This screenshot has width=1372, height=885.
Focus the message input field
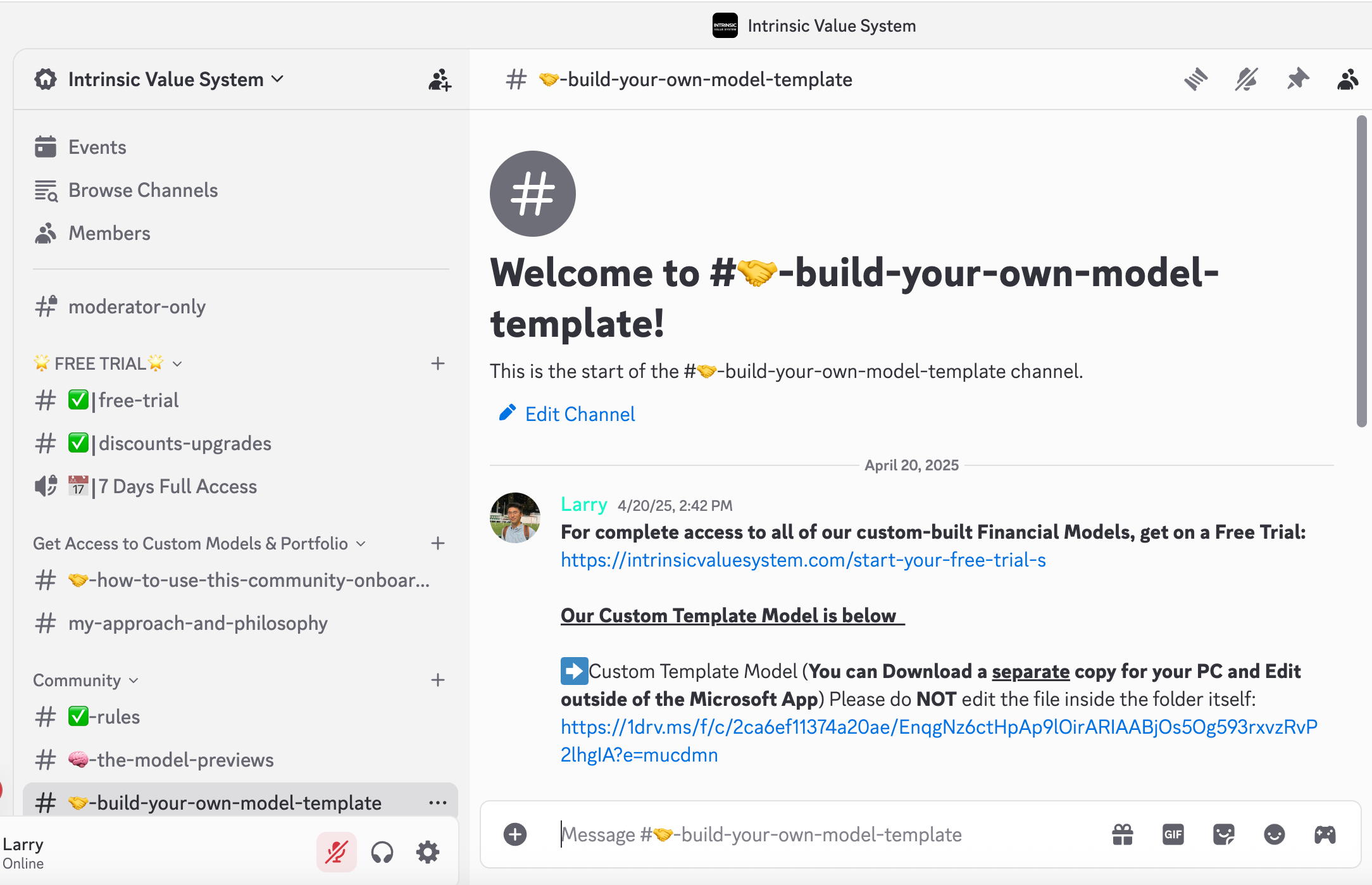click(x=823, y=834)
